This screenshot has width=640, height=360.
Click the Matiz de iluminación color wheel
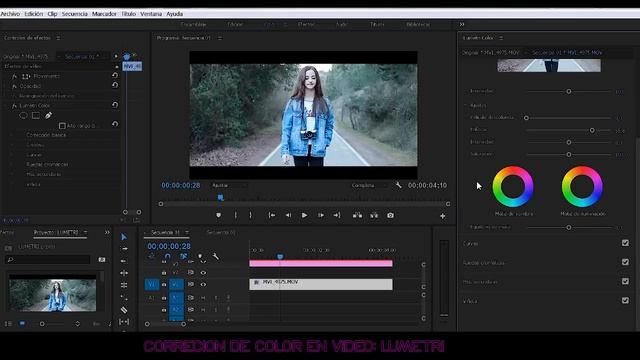(x=582, y=187)
